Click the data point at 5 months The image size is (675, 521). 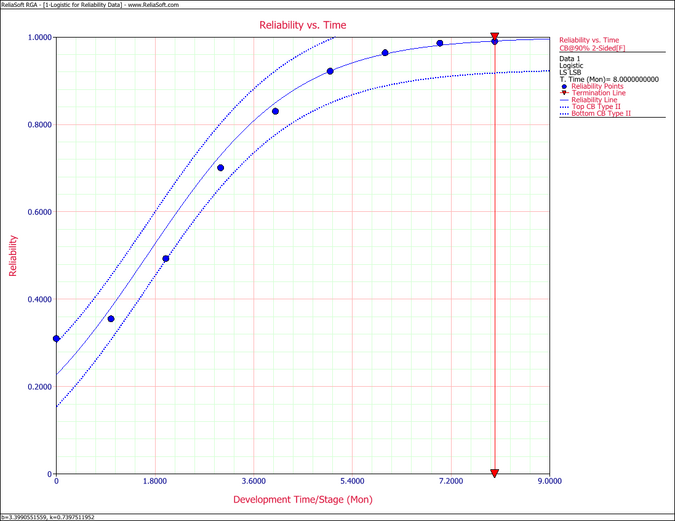[330, 71]
